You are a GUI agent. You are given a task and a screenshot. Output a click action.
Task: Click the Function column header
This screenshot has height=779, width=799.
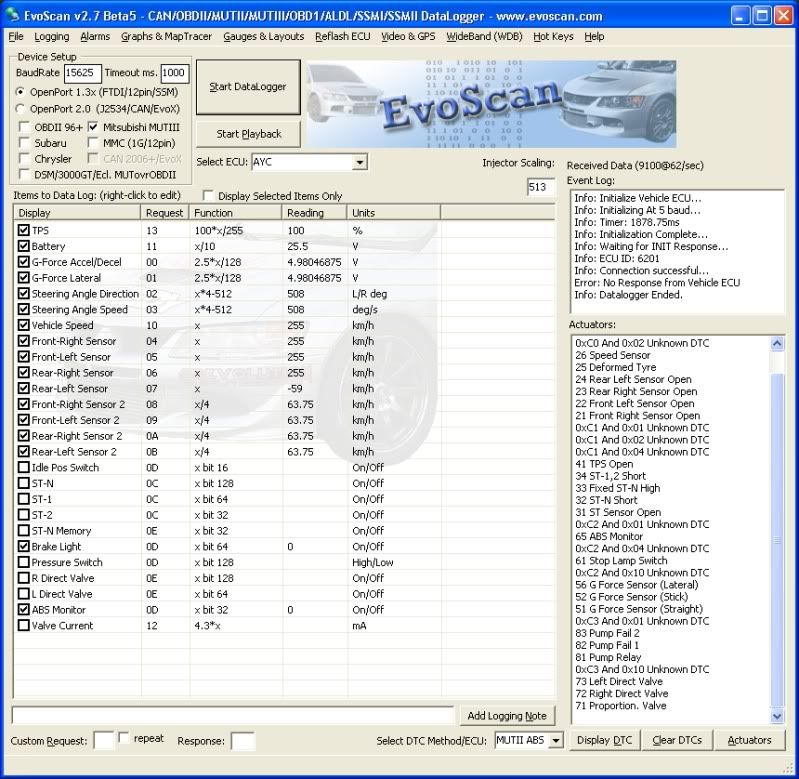point(235,212)
